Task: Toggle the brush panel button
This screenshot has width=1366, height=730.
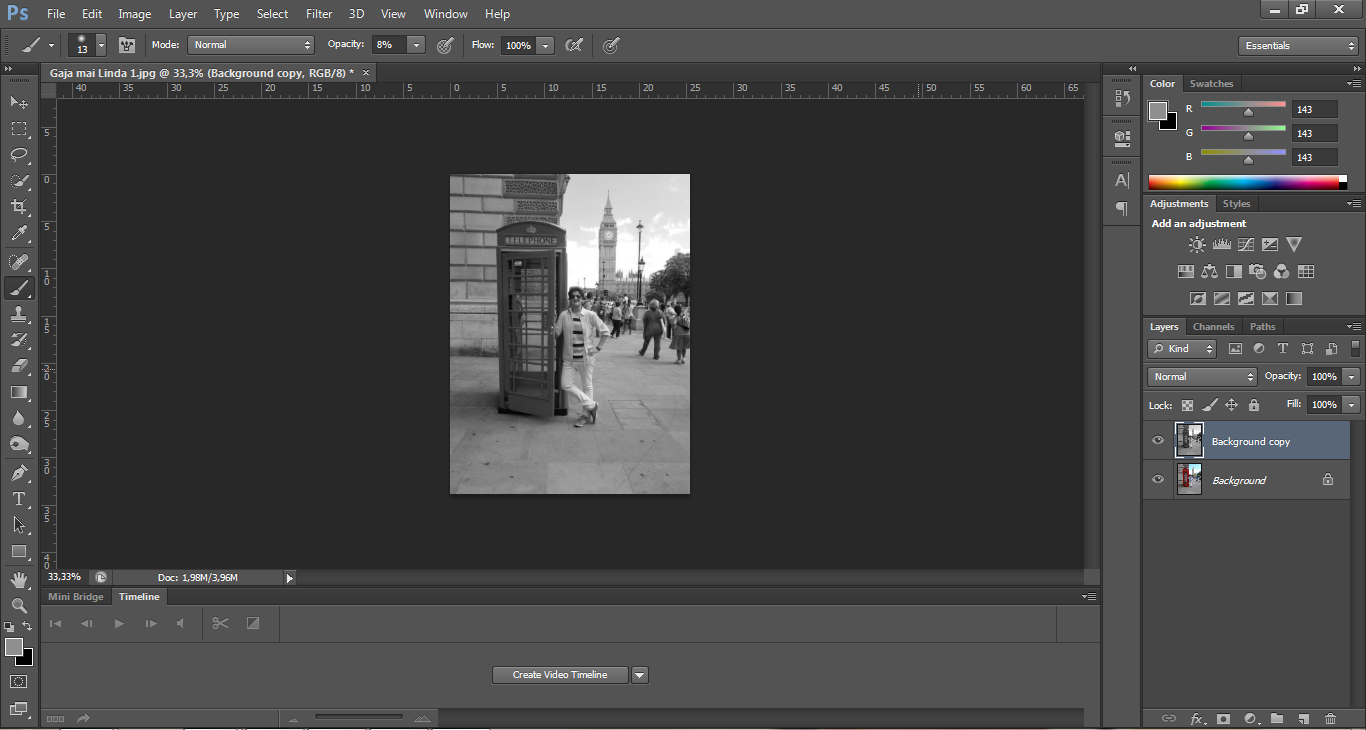Action: (127, 45)
